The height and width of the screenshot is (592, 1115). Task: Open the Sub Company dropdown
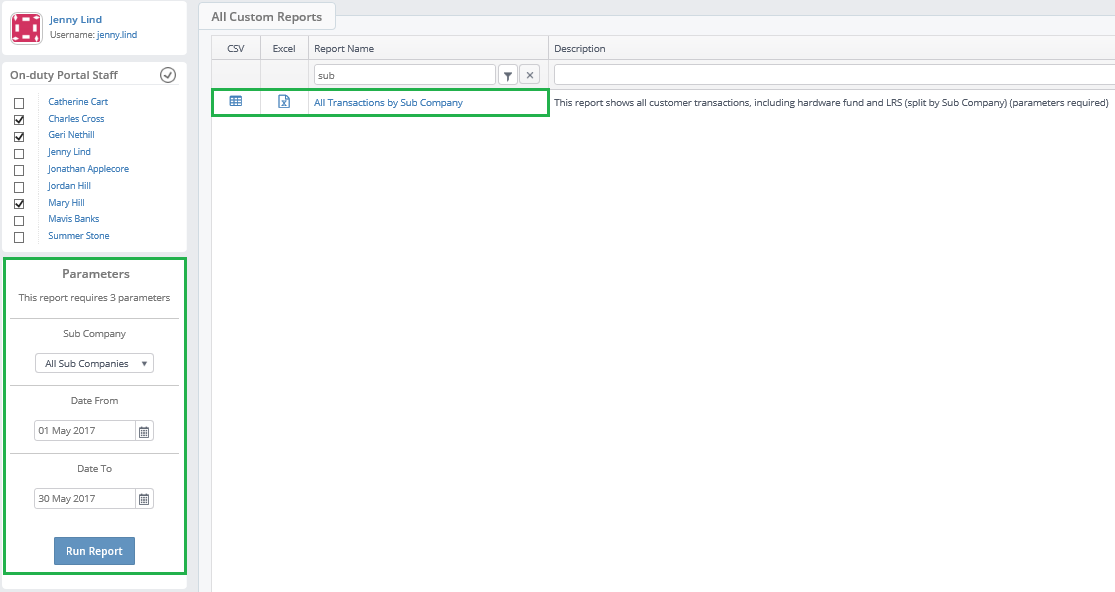95,363
